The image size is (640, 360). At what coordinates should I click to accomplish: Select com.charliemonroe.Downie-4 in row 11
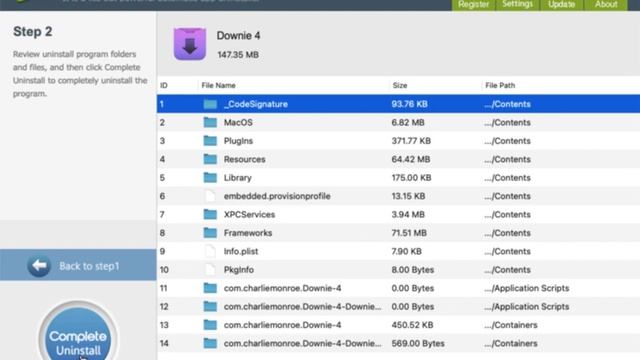(x=282, y=288)
